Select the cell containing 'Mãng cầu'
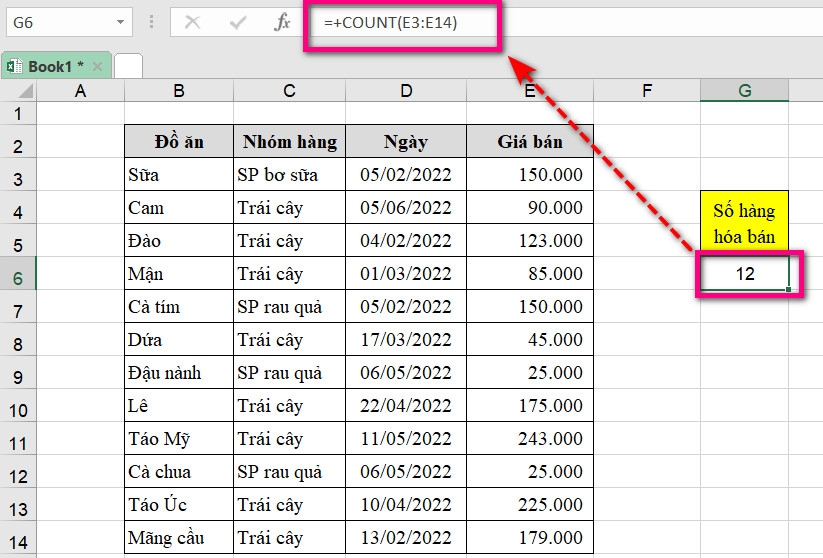Viewport: 823px width, 558px height. [x=179, y=538]
